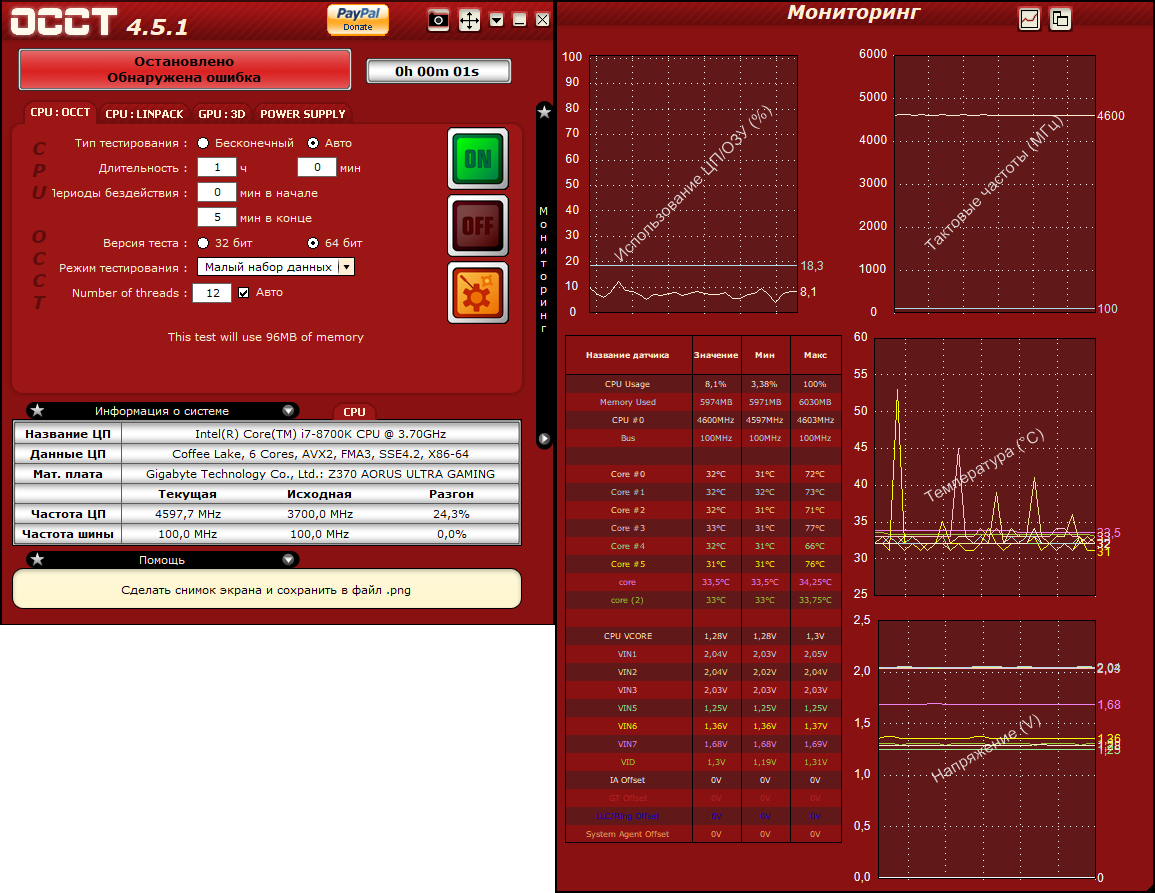Click the PayPal Donate button
Image resolution: width=1155 pixels, height=893 pixels.
pyautogui.click(x=358, y=19)
